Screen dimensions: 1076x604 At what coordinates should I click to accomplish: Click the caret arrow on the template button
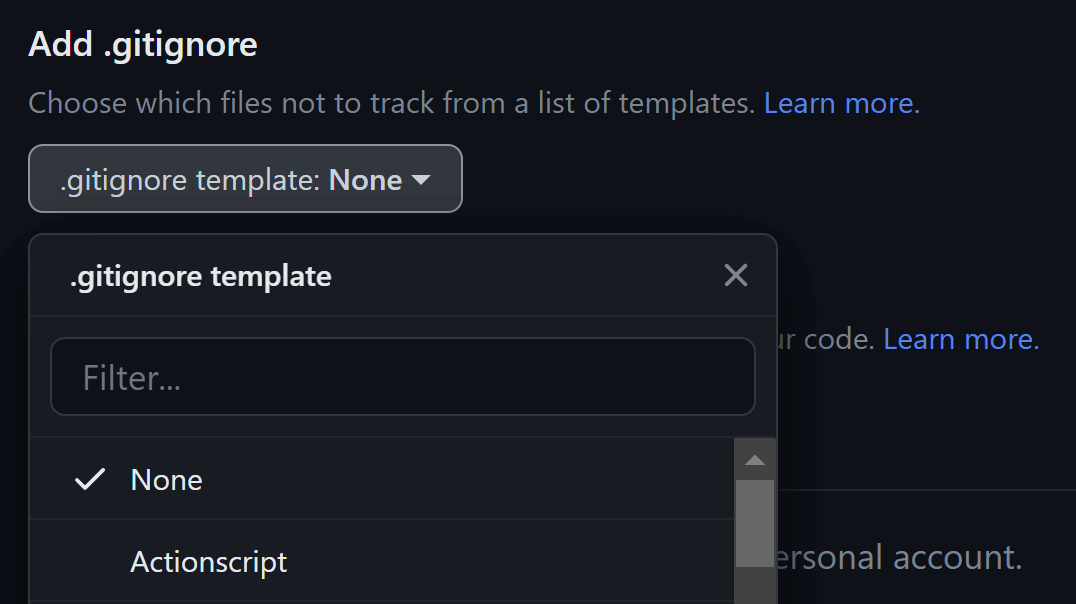[422, 180]
